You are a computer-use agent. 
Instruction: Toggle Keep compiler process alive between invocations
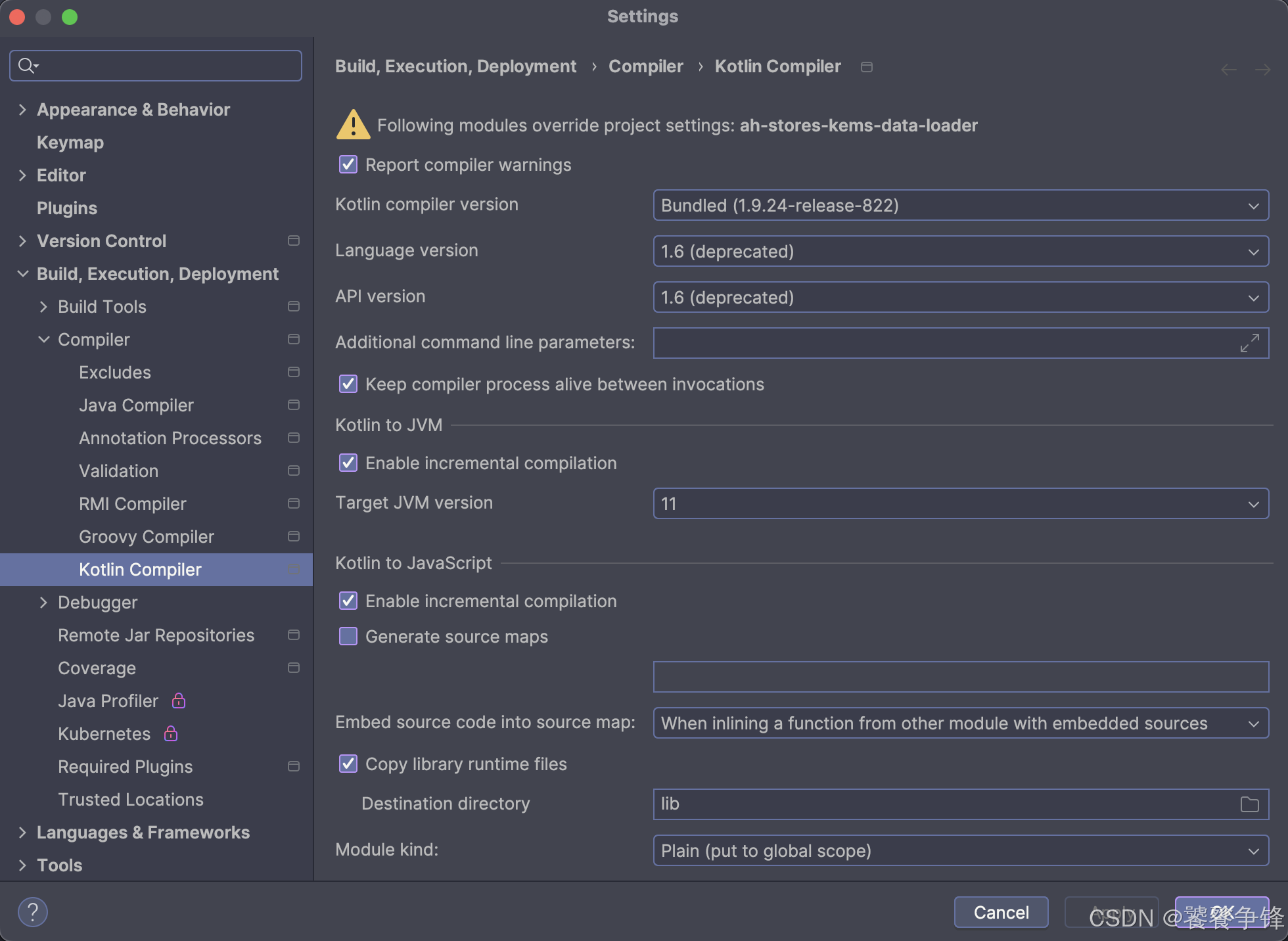pyautogui.click(x=348, y=384)
